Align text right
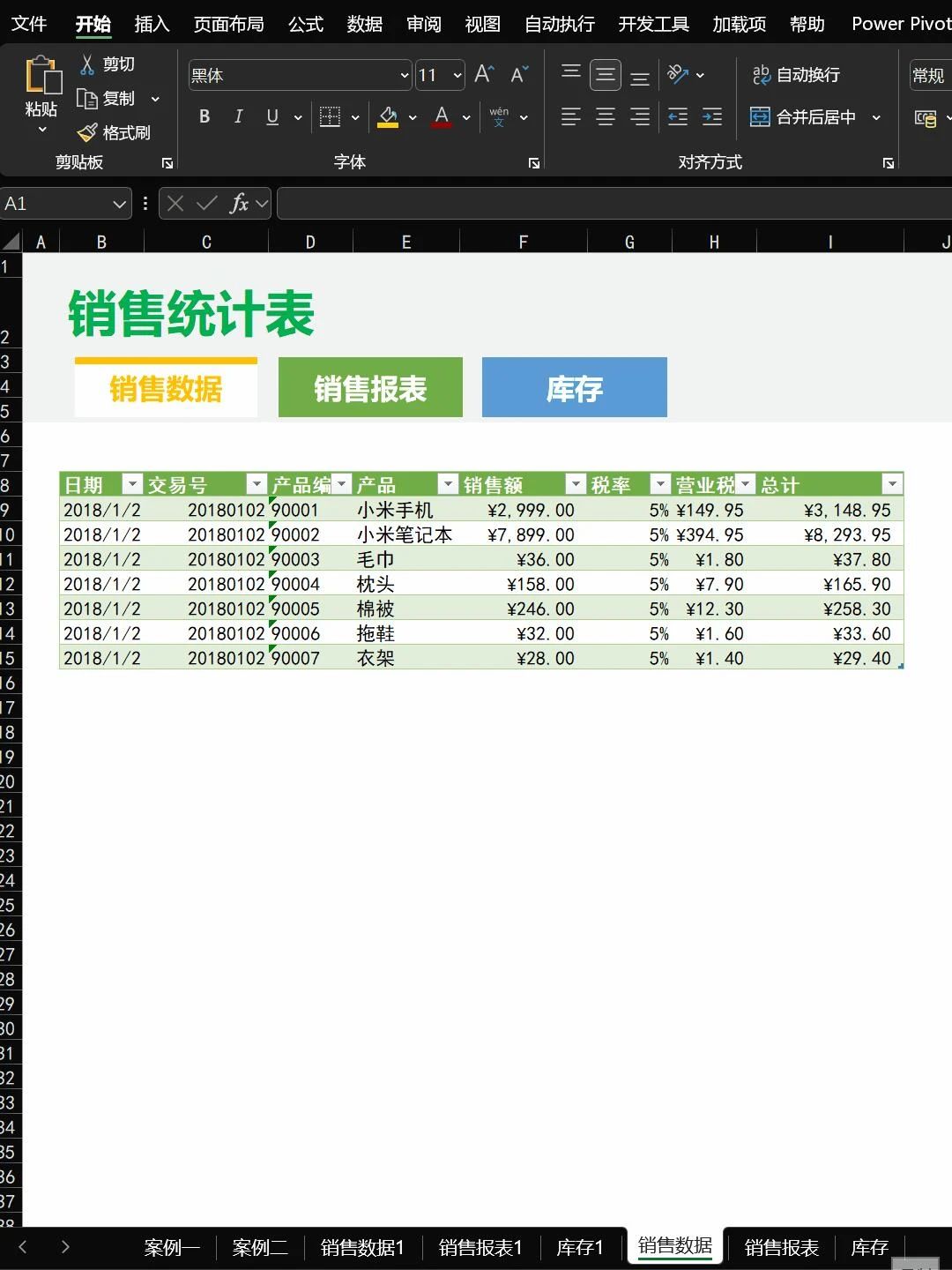The width and height of the screenshot is (952, 1270). pyautogui.click(x=641, y=116)
